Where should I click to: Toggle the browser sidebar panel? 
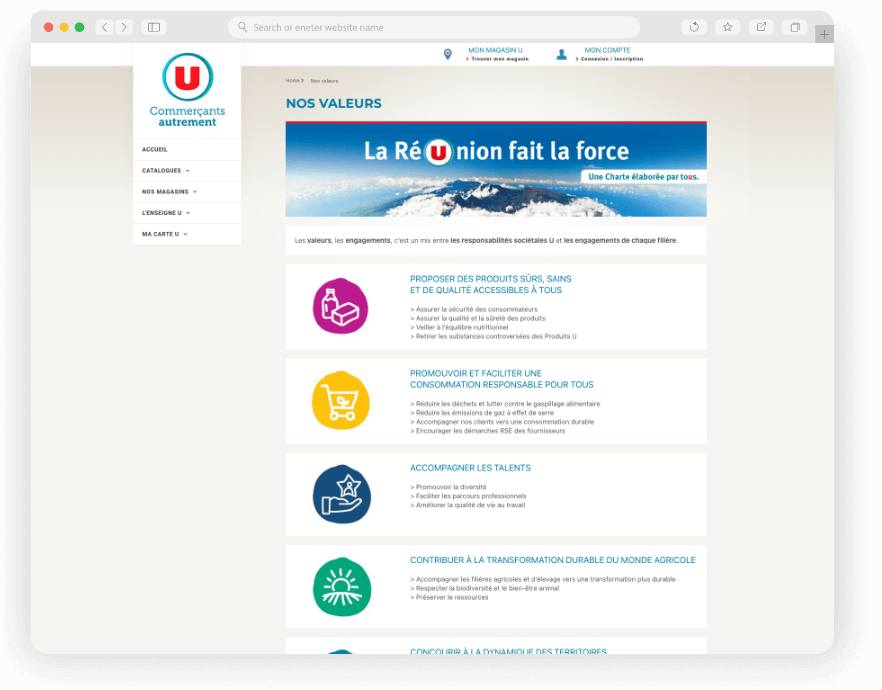tap(153, 27)
